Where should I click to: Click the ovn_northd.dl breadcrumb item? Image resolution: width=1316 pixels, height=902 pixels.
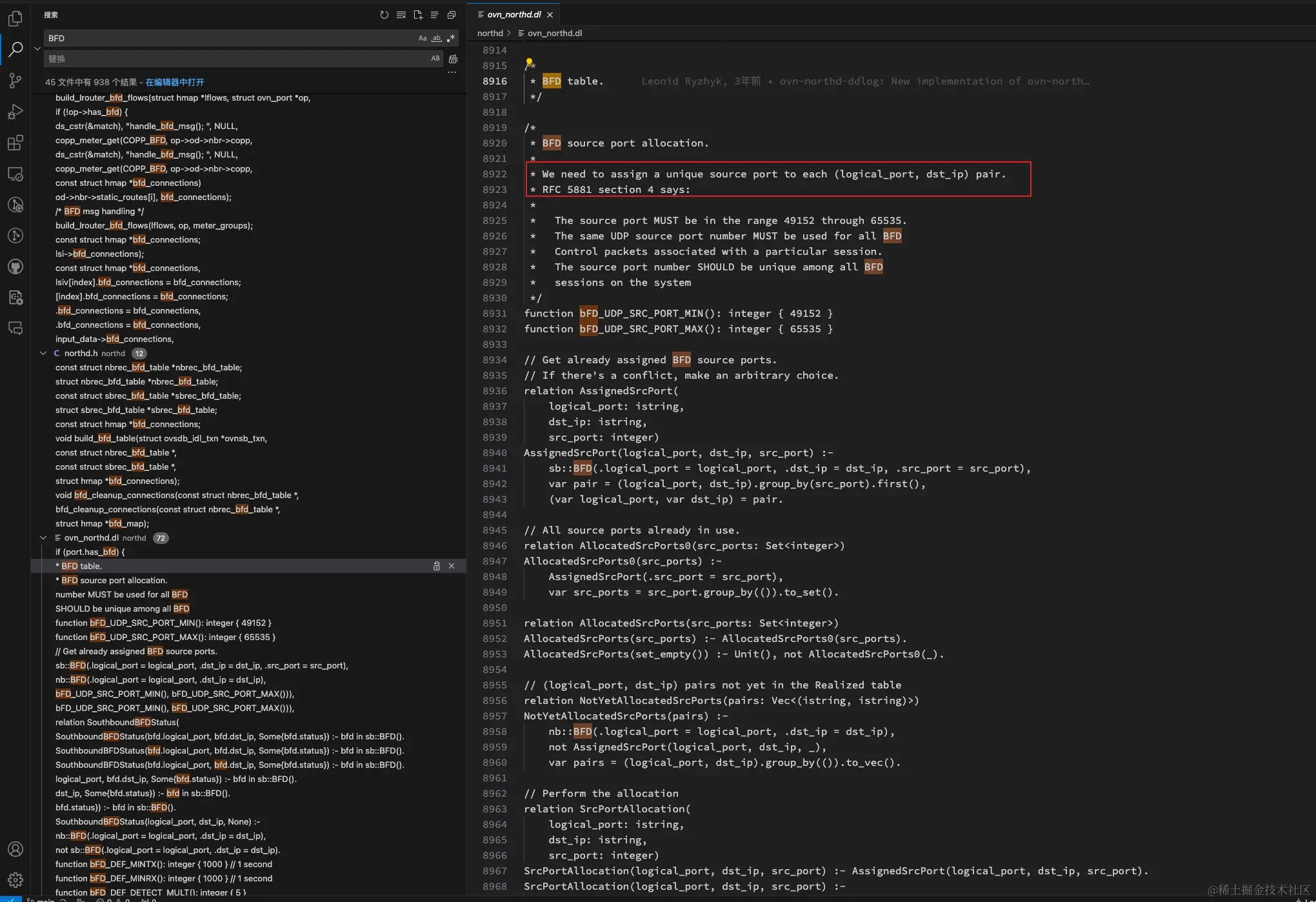[x=550, y=33]
